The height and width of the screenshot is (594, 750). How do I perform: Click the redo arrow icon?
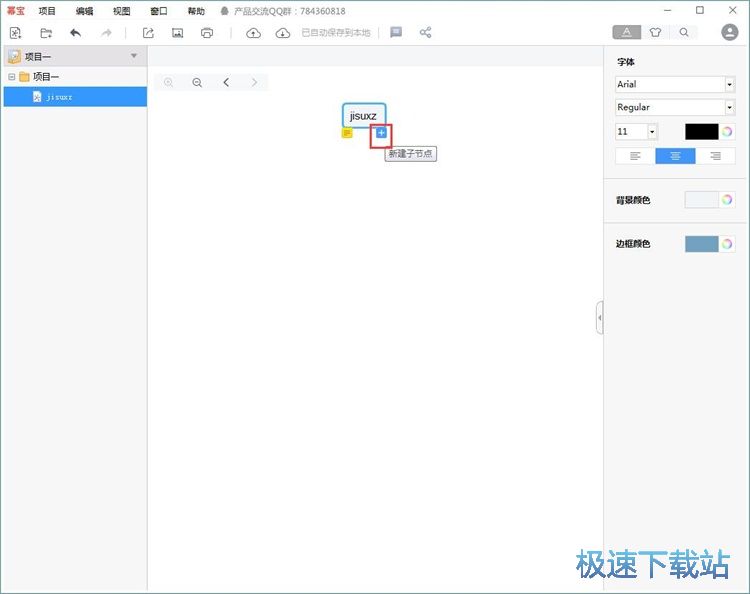[x=106, y=33]
